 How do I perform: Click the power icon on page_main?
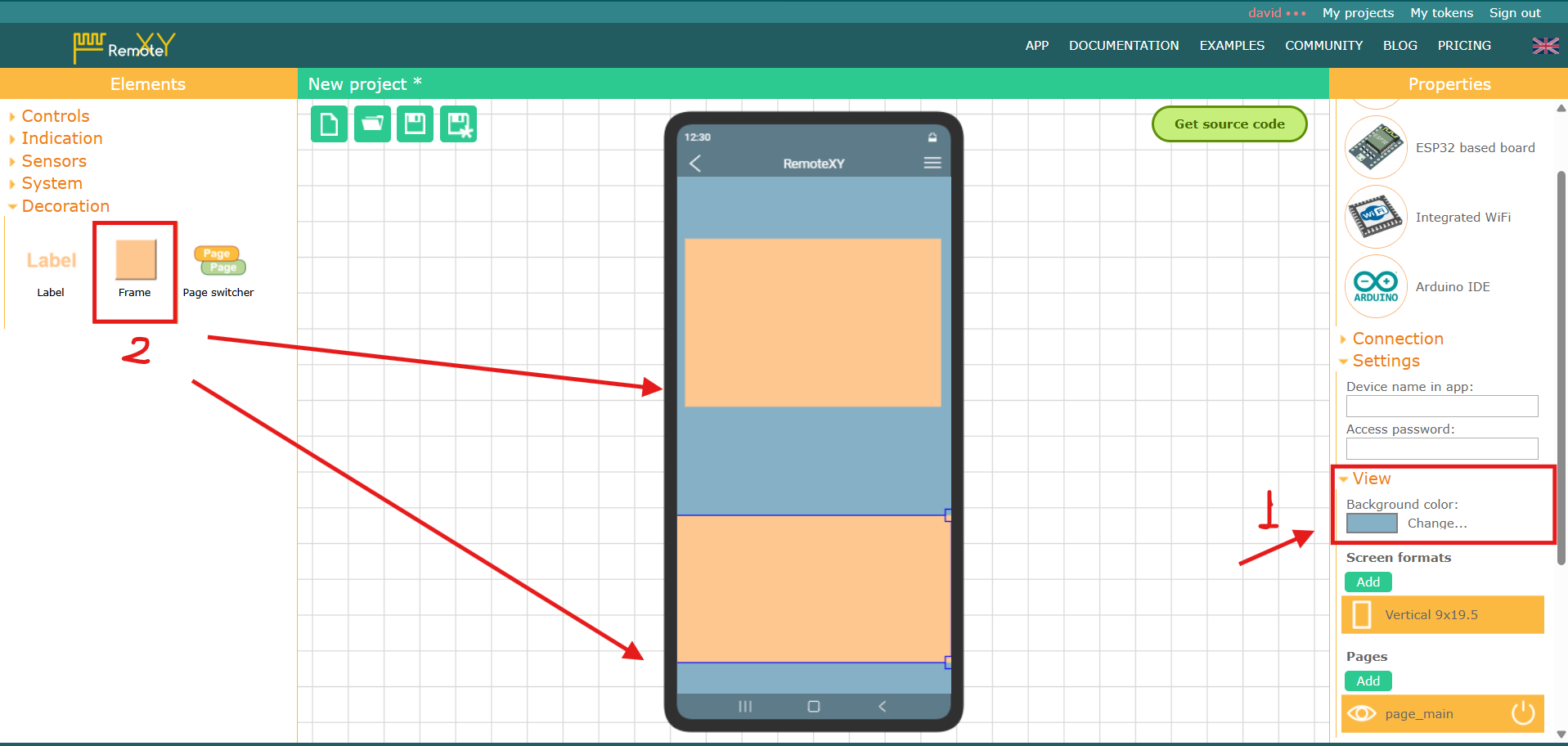pyautogui.click(x=1523, y=713)
